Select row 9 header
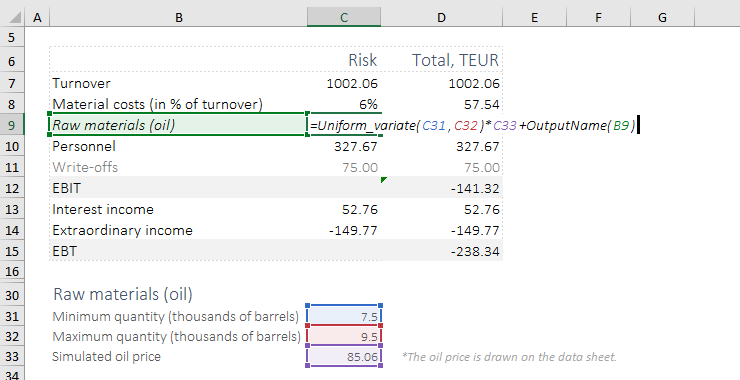 pyautogui.click(x=12, y=125)
